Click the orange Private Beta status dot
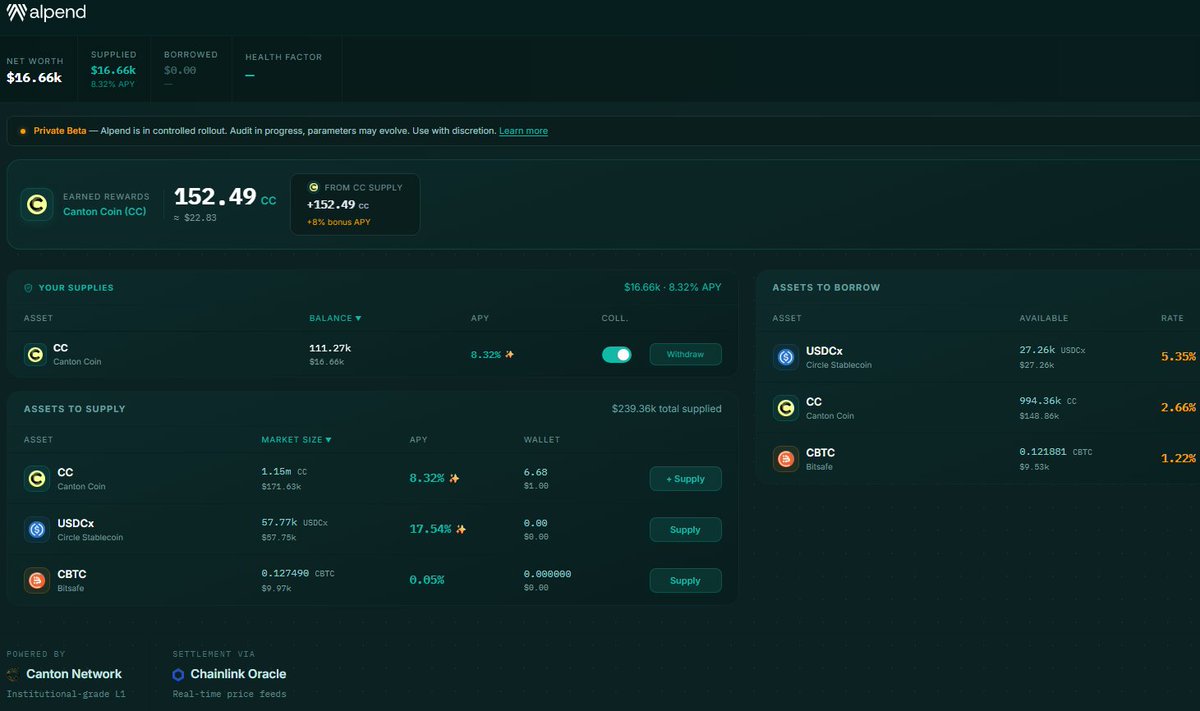Screen dimensions: 1200x711 pos(23,131)
